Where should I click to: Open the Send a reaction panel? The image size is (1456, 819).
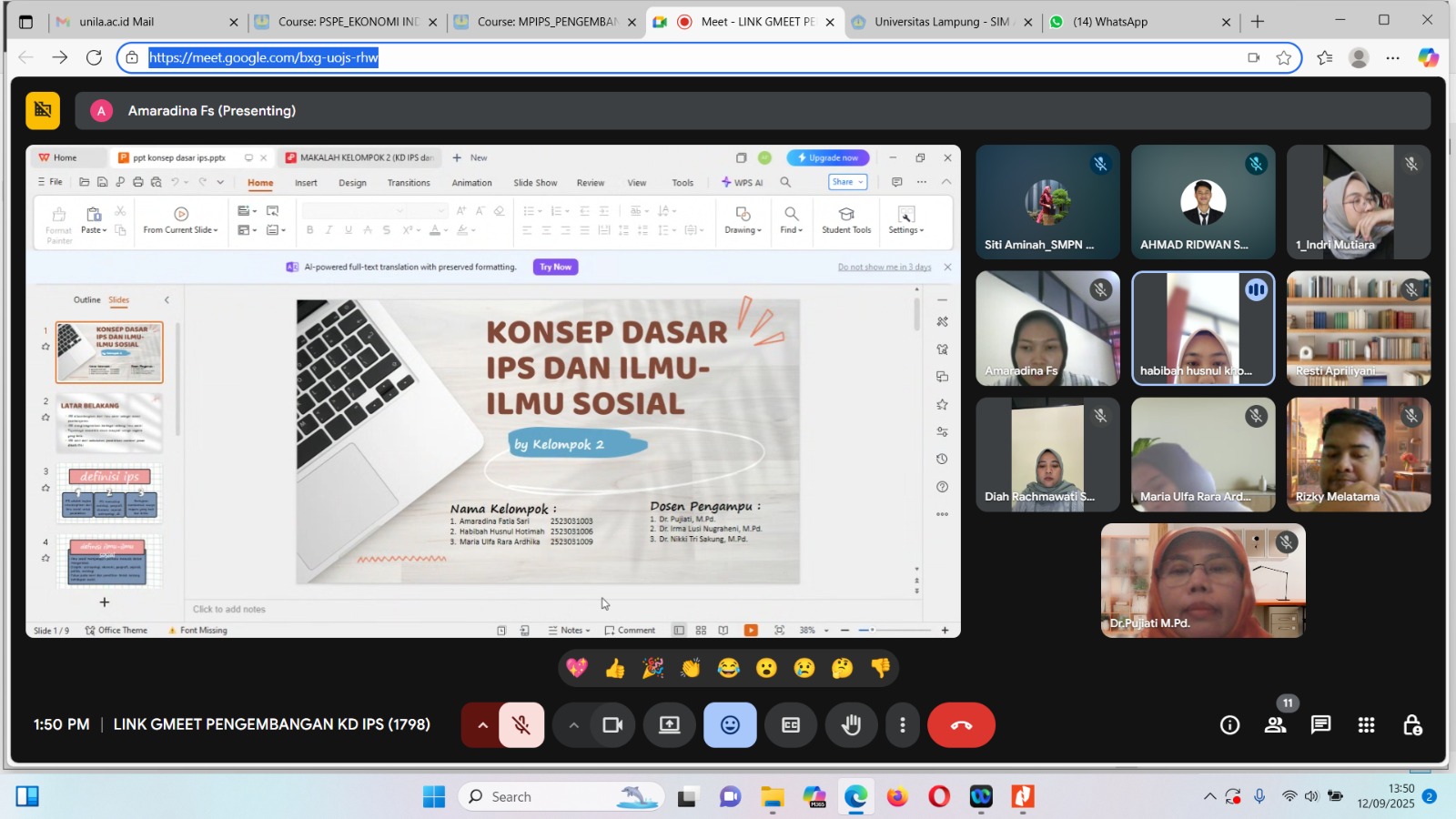(x=730, y=725)
